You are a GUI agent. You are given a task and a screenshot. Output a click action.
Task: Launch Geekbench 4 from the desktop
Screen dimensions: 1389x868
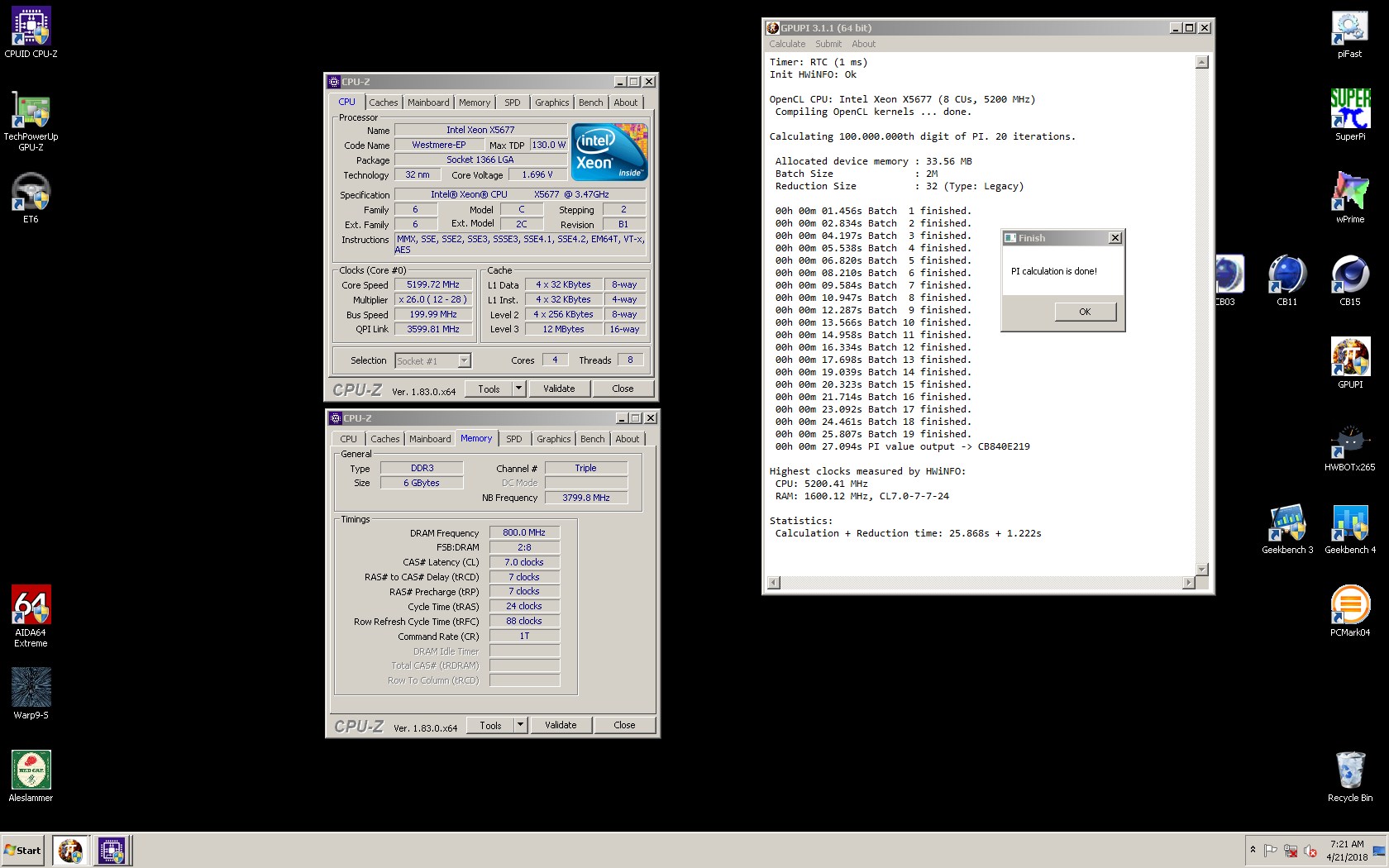1350,529
